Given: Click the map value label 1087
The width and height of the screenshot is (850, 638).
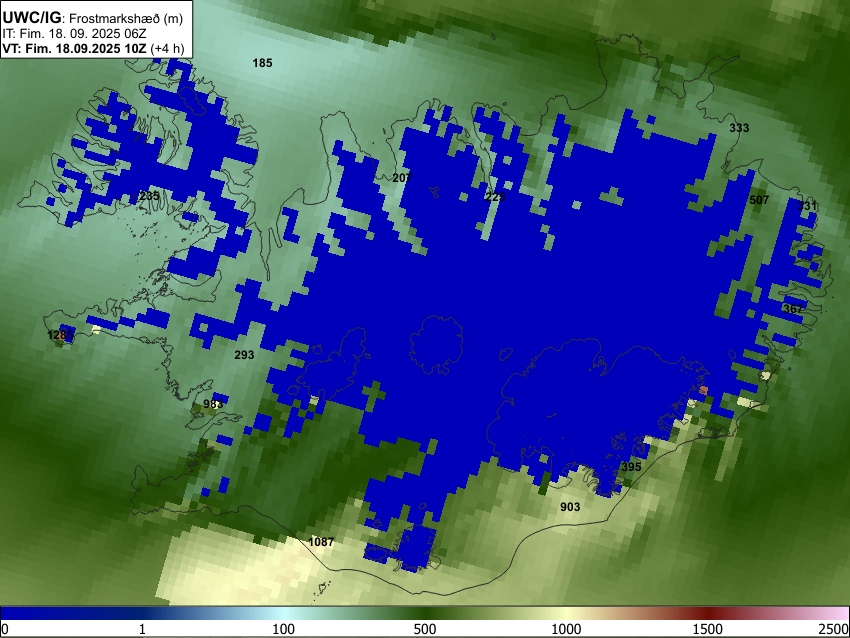Looking at the screenshot, I should click(x=321, y=542).
